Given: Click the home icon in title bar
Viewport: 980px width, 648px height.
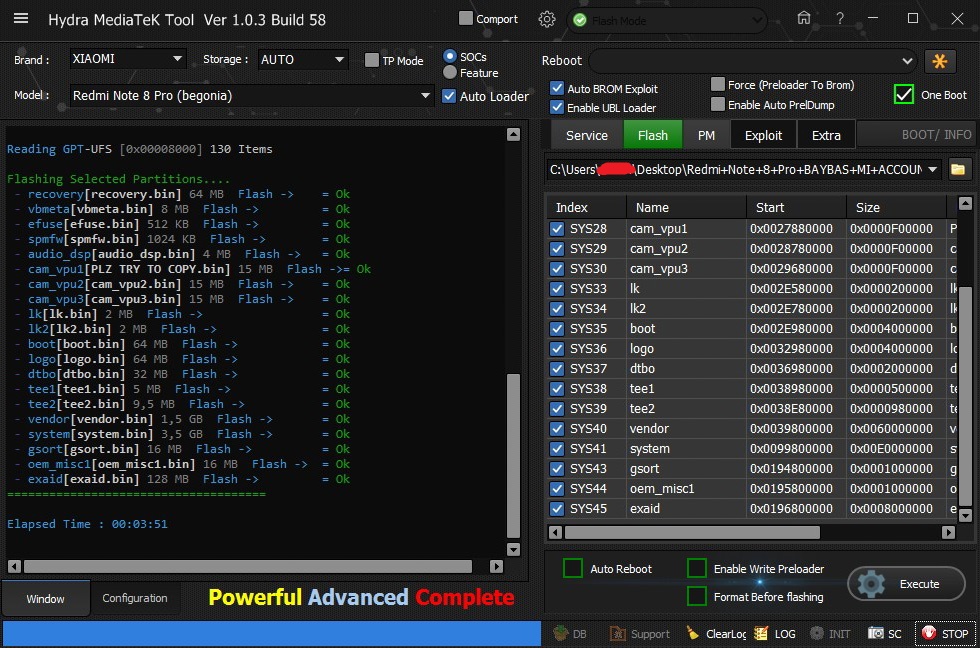Looking at the screenshot, I should tap(804, 19).
